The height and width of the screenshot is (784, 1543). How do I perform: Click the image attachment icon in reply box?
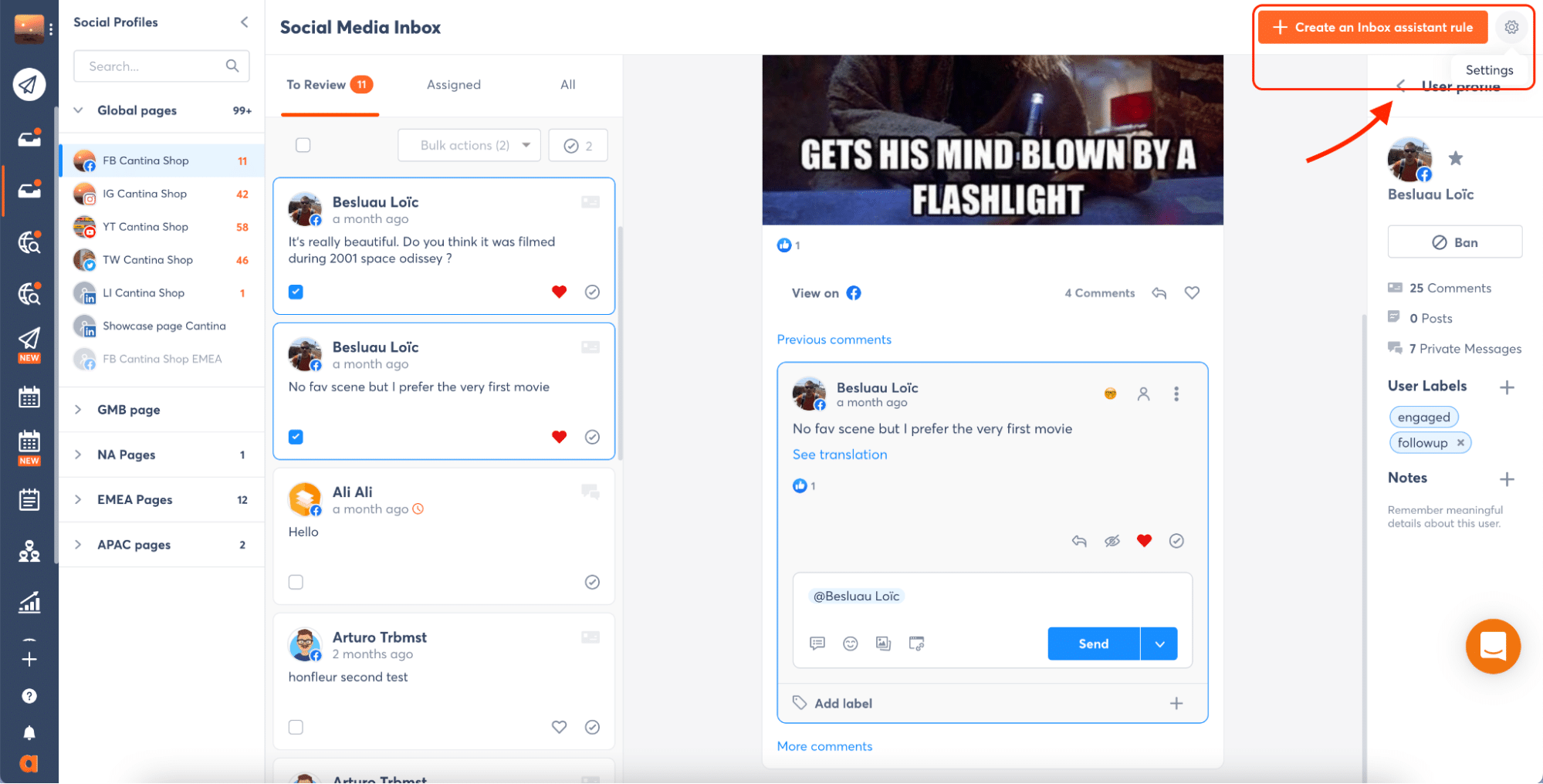884,644
